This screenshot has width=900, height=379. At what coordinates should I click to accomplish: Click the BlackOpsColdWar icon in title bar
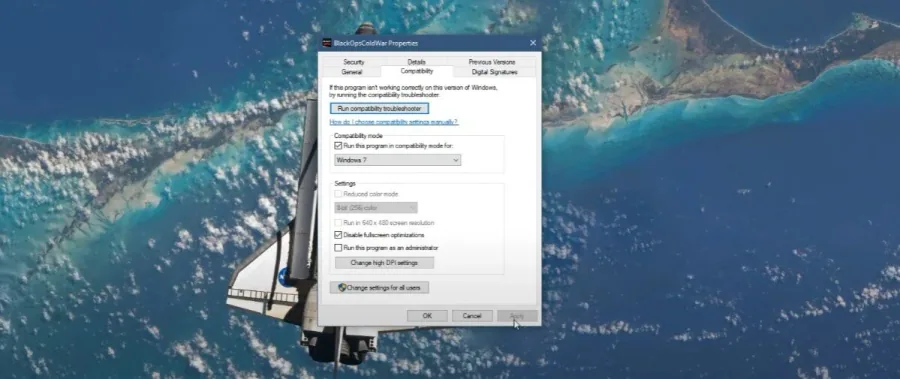pos(327,43)
